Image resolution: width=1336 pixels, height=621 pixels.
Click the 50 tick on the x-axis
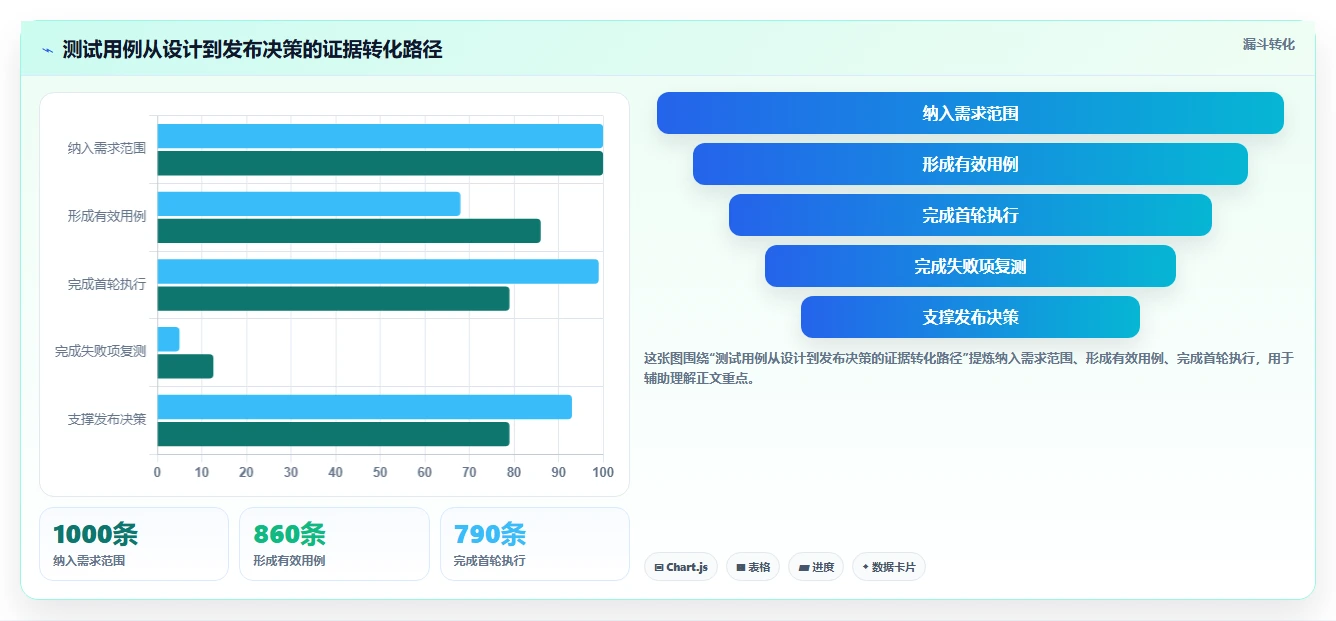pos(380,472)
